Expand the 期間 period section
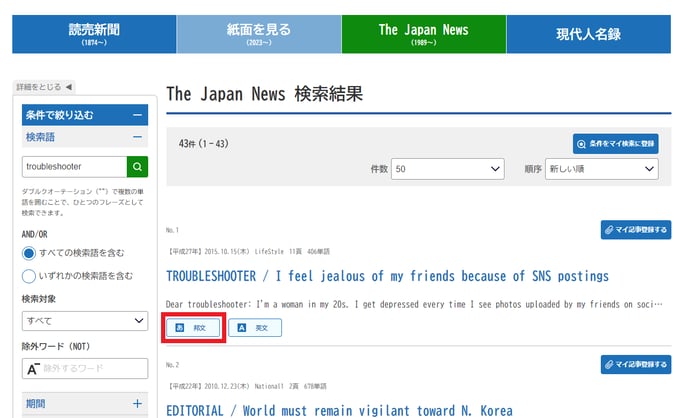688x418 pixels. [x=137, y=404]
